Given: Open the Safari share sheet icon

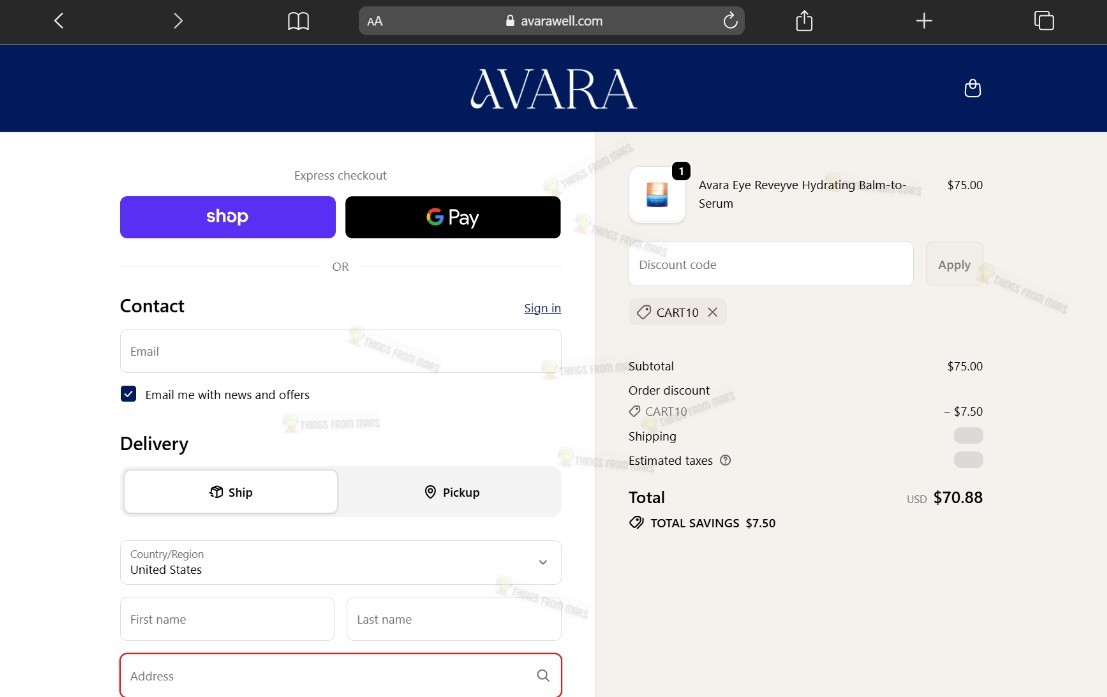Looking at the screenshot, I should (804, 20).
